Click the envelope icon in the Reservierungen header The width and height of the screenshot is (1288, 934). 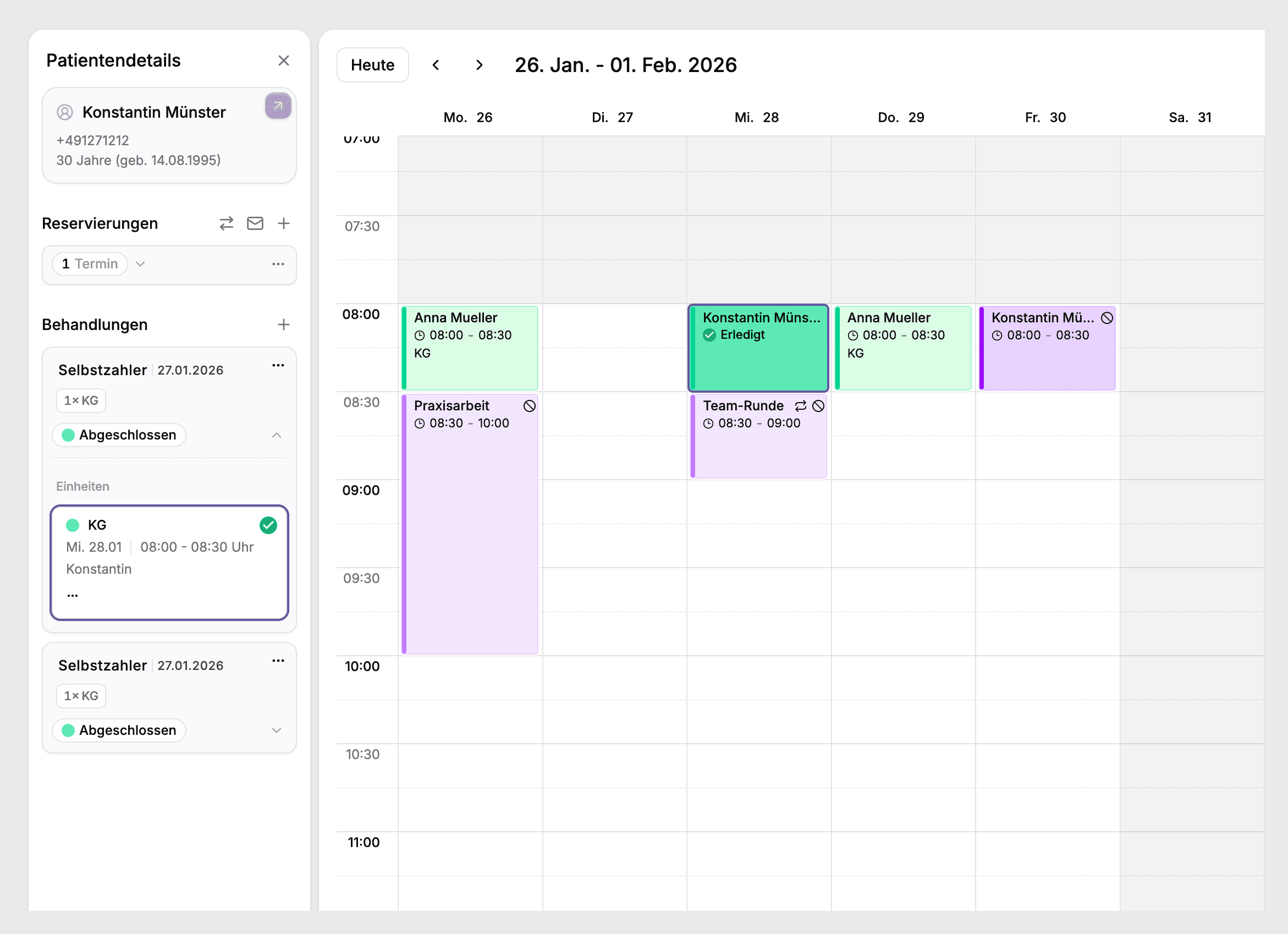[x=256, y=223]
